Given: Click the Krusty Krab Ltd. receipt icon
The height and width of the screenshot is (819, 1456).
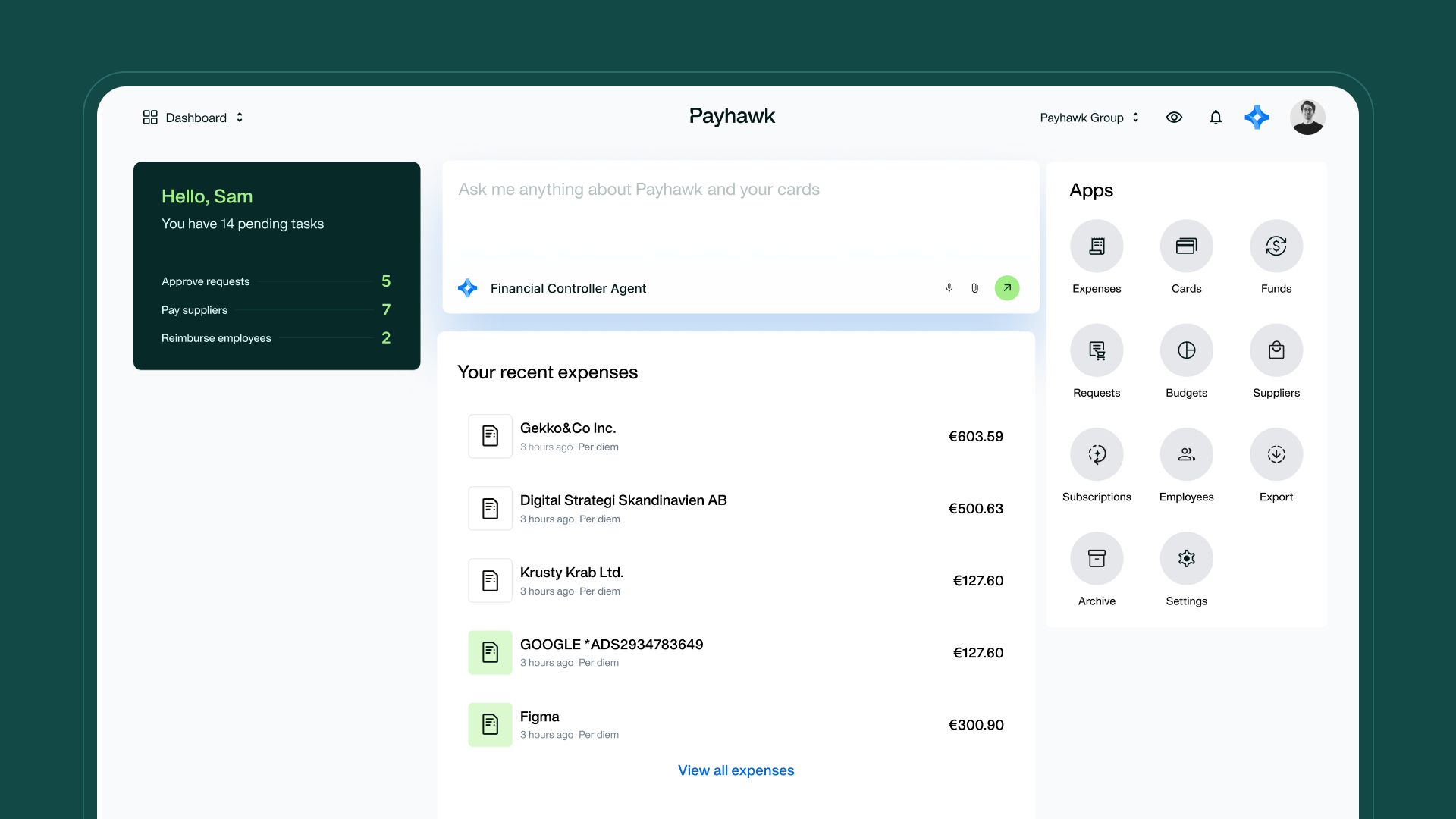Looking at the screenshot, I should (x=490, y=580).
